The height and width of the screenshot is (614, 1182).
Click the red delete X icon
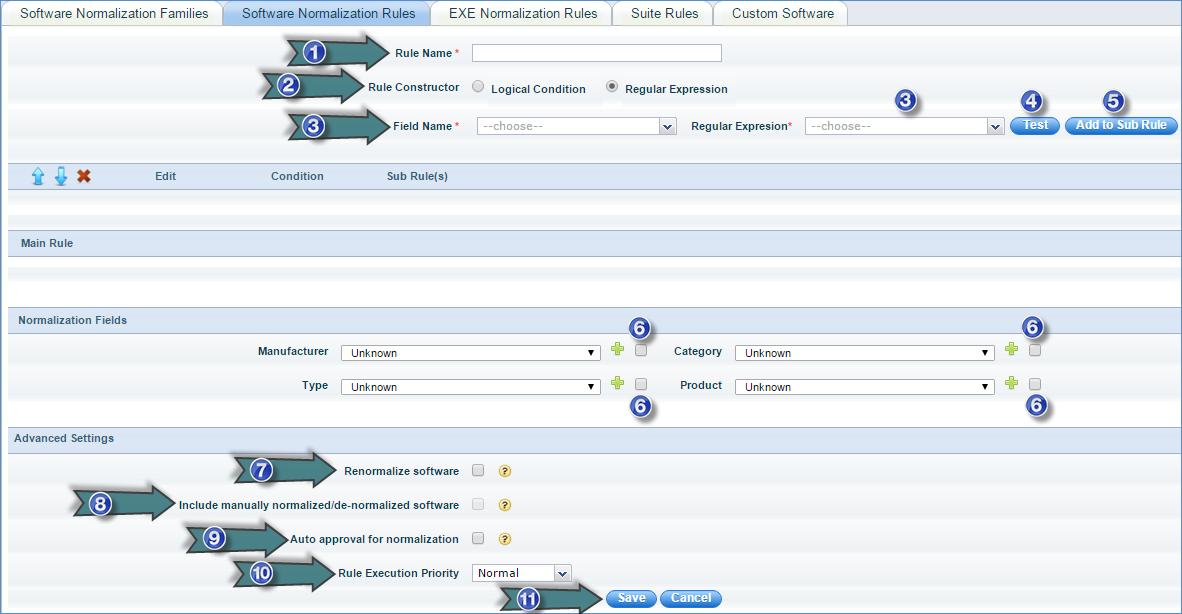tap(84, 176)
